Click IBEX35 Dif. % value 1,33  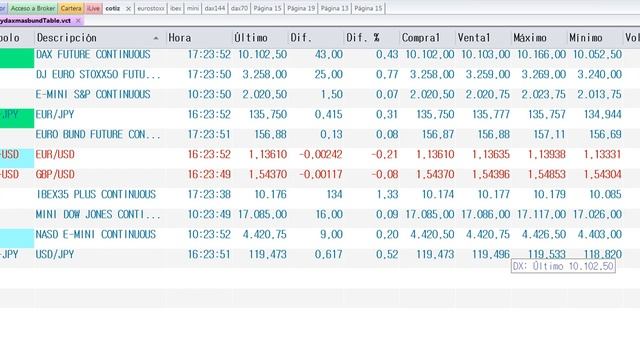(387, 194)
